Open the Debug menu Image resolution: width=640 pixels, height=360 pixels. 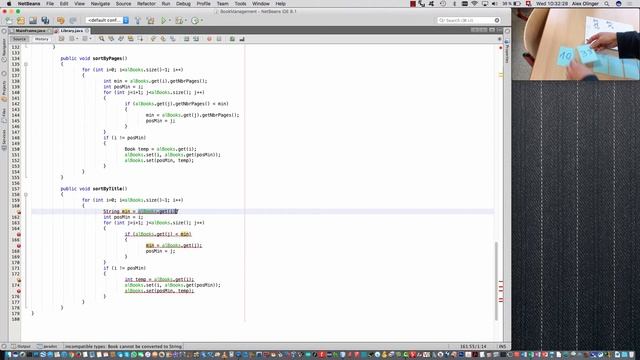tap(183, 4)
